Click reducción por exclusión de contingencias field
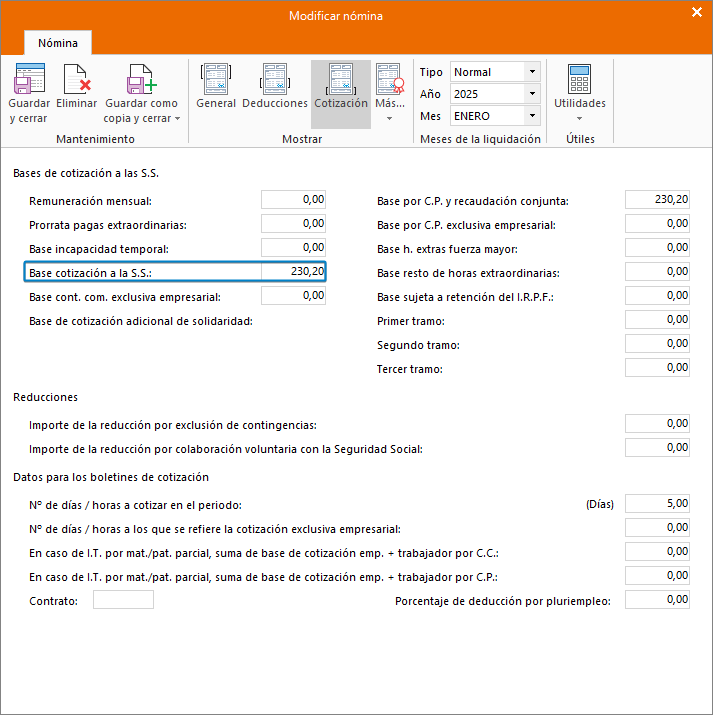The height and width of the screenshot is (715, 713). tap(657, 424)
